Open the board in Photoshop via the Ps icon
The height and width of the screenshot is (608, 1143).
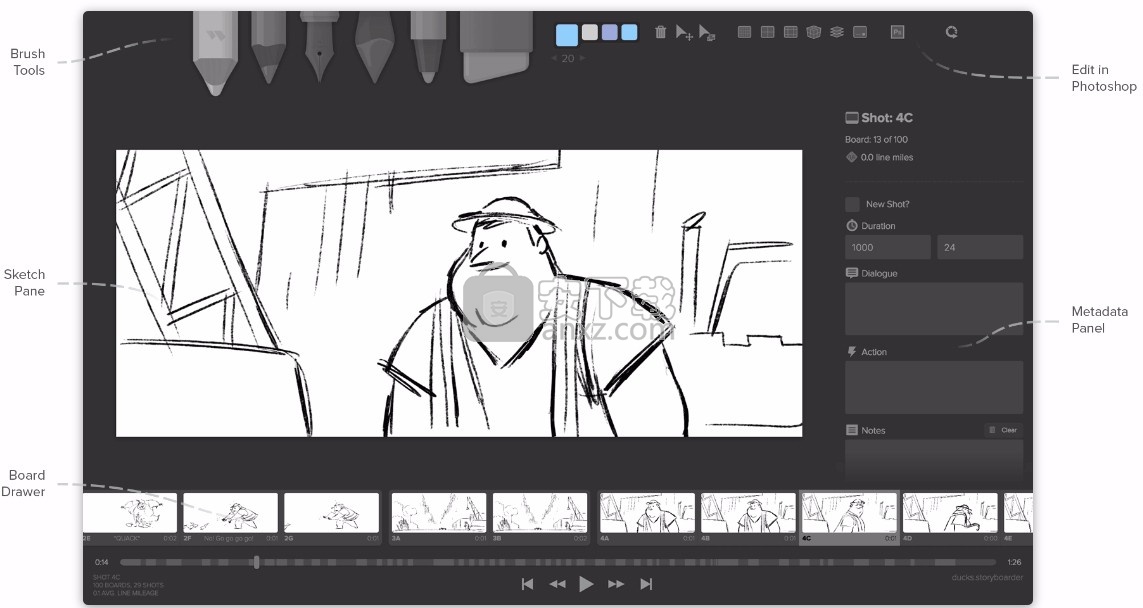coord(897,31)
